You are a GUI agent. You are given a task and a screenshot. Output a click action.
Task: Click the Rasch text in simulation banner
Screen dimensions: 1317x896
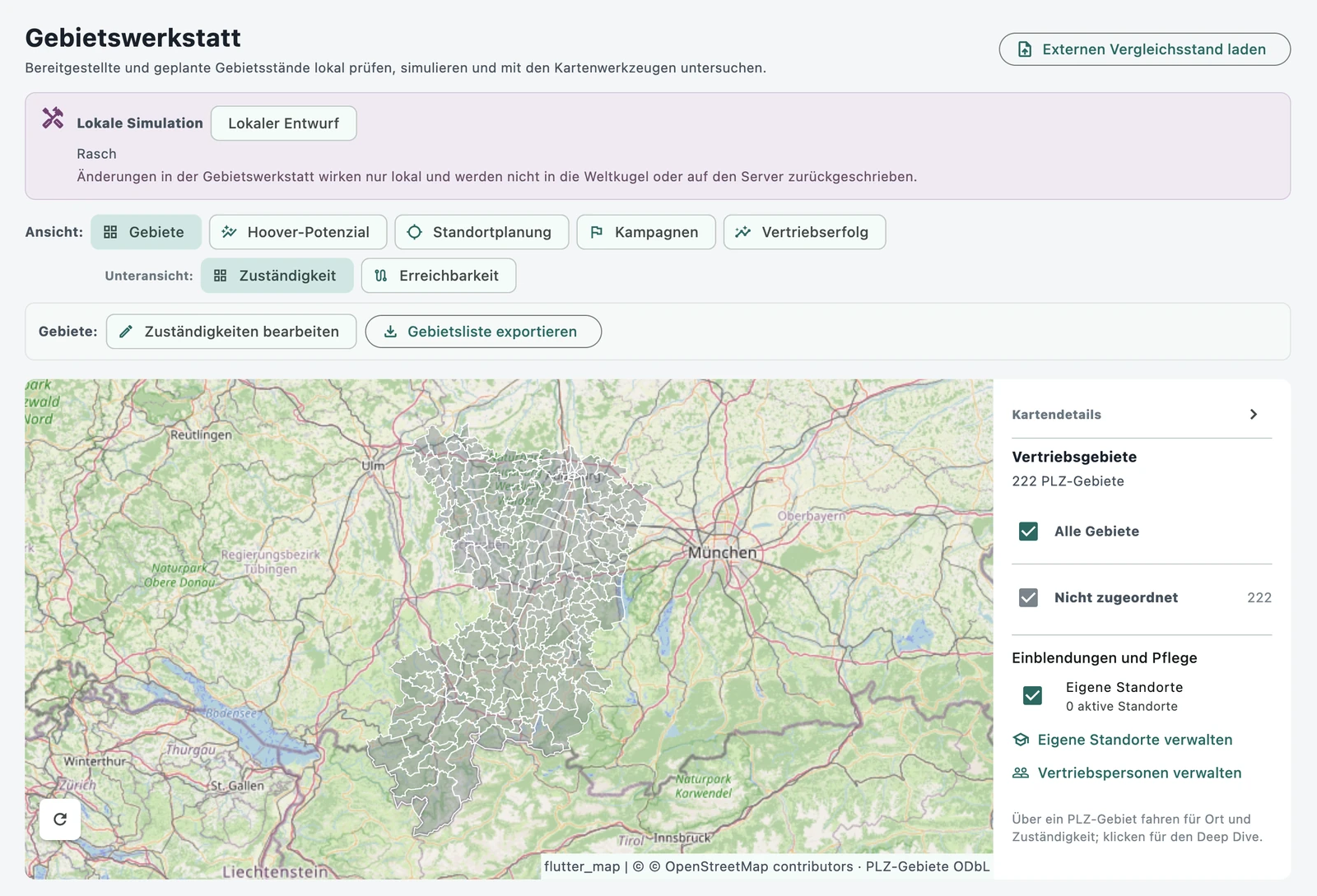pyautogui.click(x=96, y=154)
